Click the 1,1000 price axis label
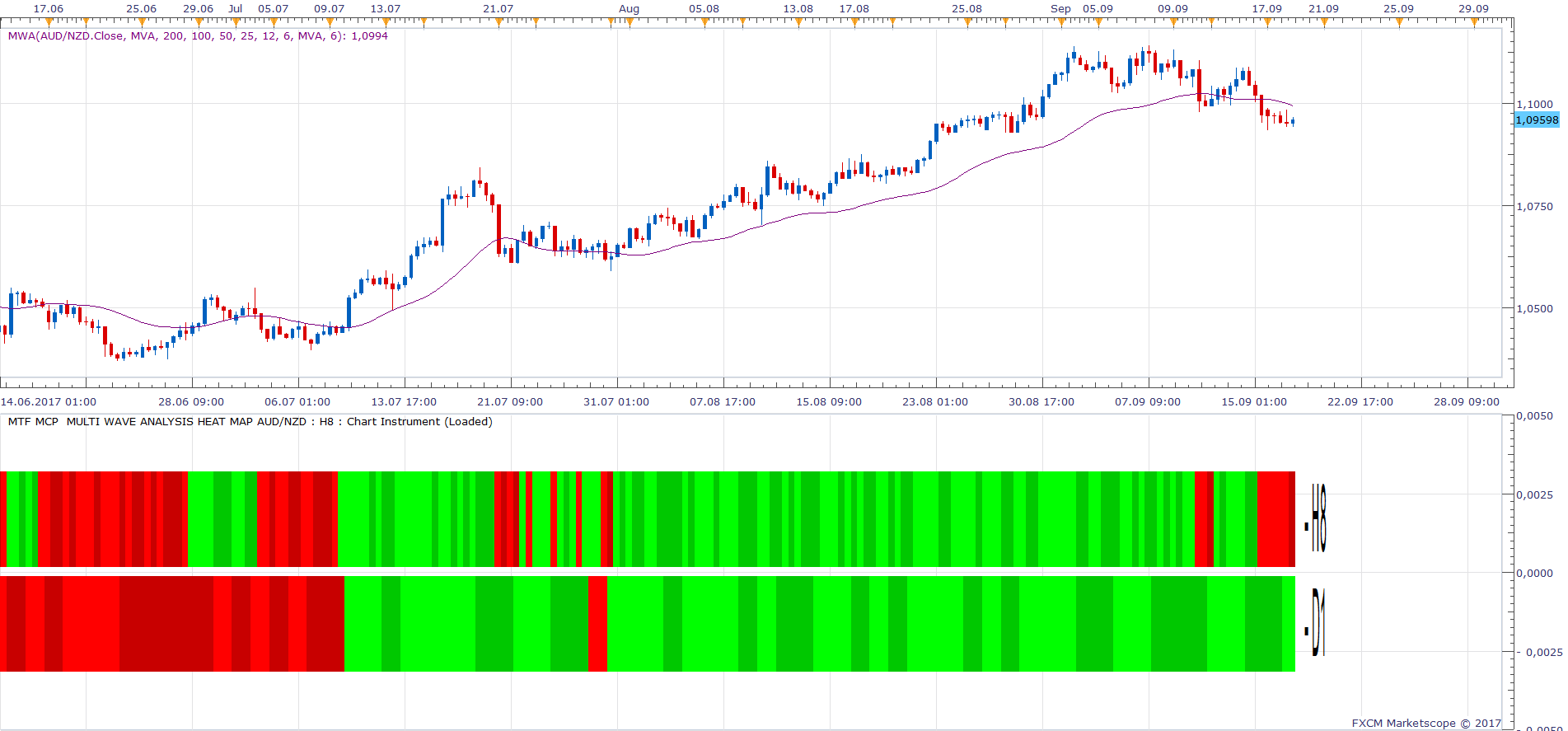 [x=1535, y=105]
